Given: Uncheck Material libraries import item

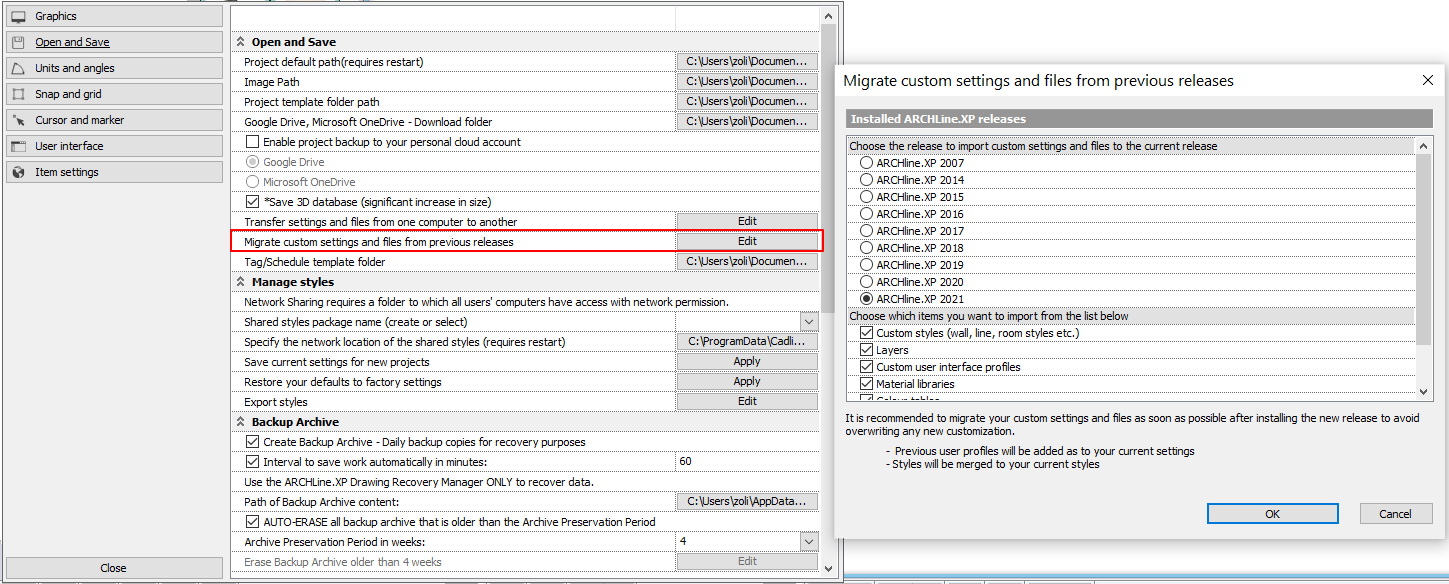Looking at the screenshot, I should [x=866, y=384].
